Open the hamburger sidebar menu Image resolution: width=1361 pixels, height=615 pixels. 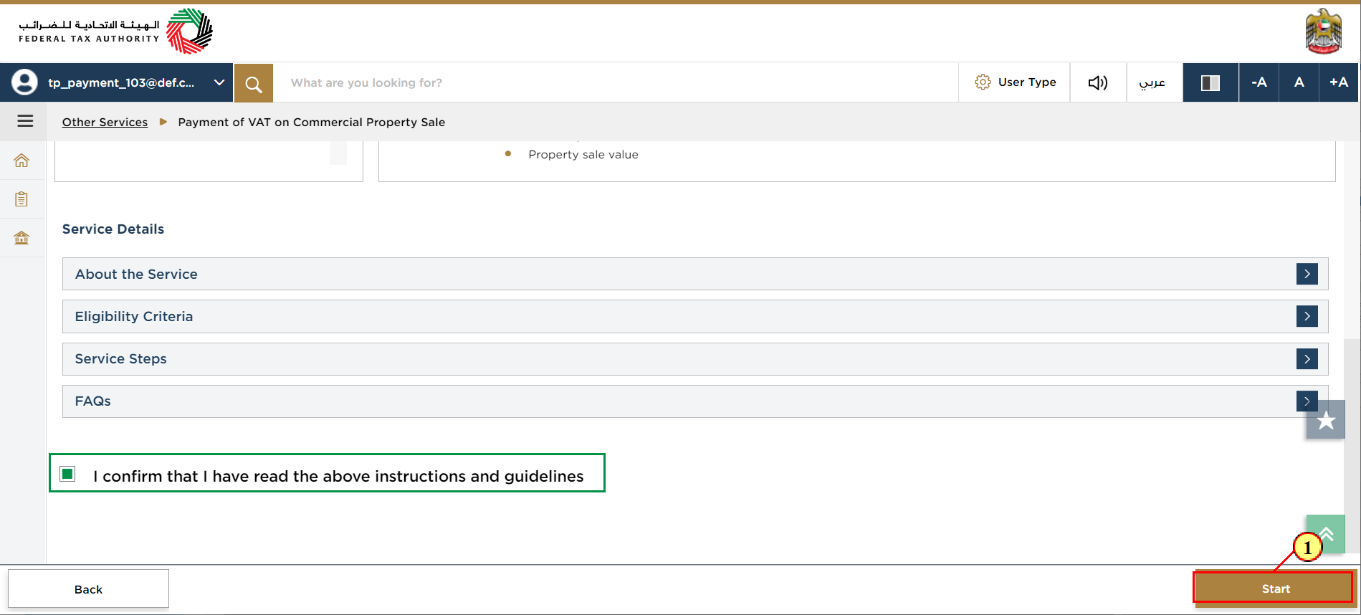point(25,122)
